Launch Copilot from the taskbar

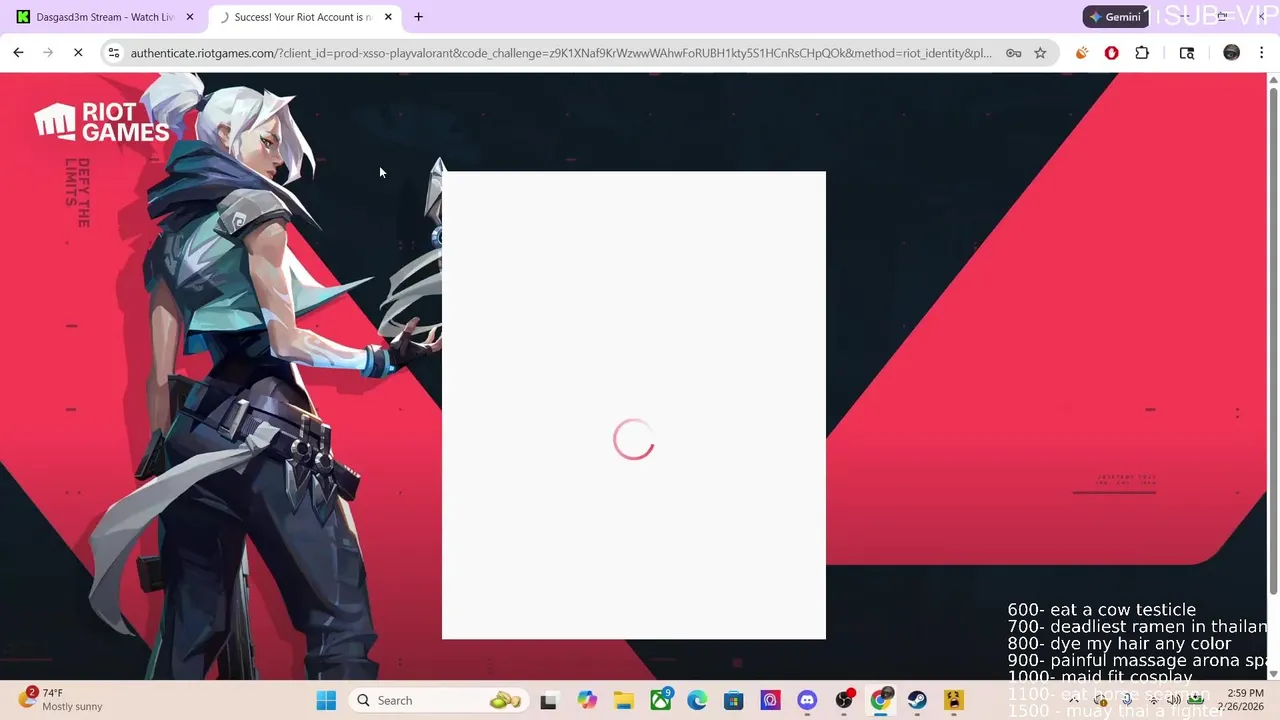pyautogui.click(x=586, y=701)
